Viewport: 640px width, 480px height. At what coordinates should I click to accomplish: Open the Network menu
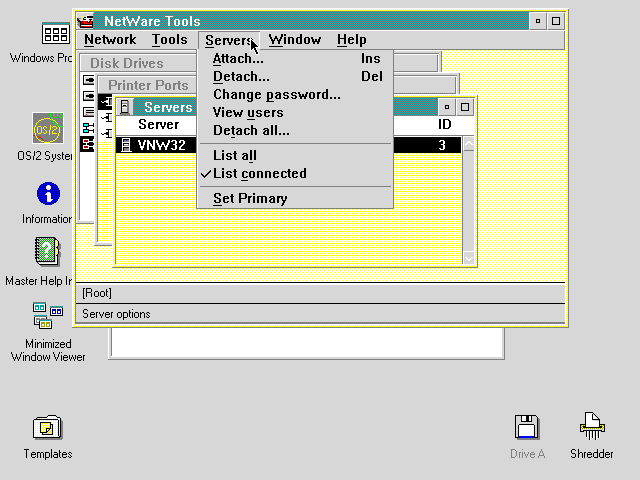(110, 40)
